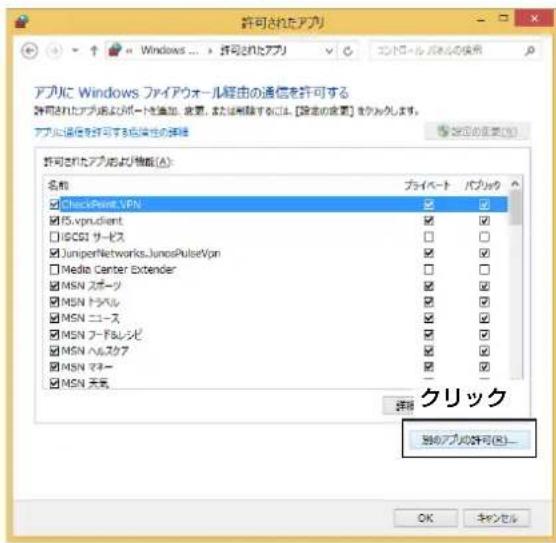Screen dimensions: 556x543
Task: Toggle MSN ニュース Private checkbox
Action: pos(429,318)
